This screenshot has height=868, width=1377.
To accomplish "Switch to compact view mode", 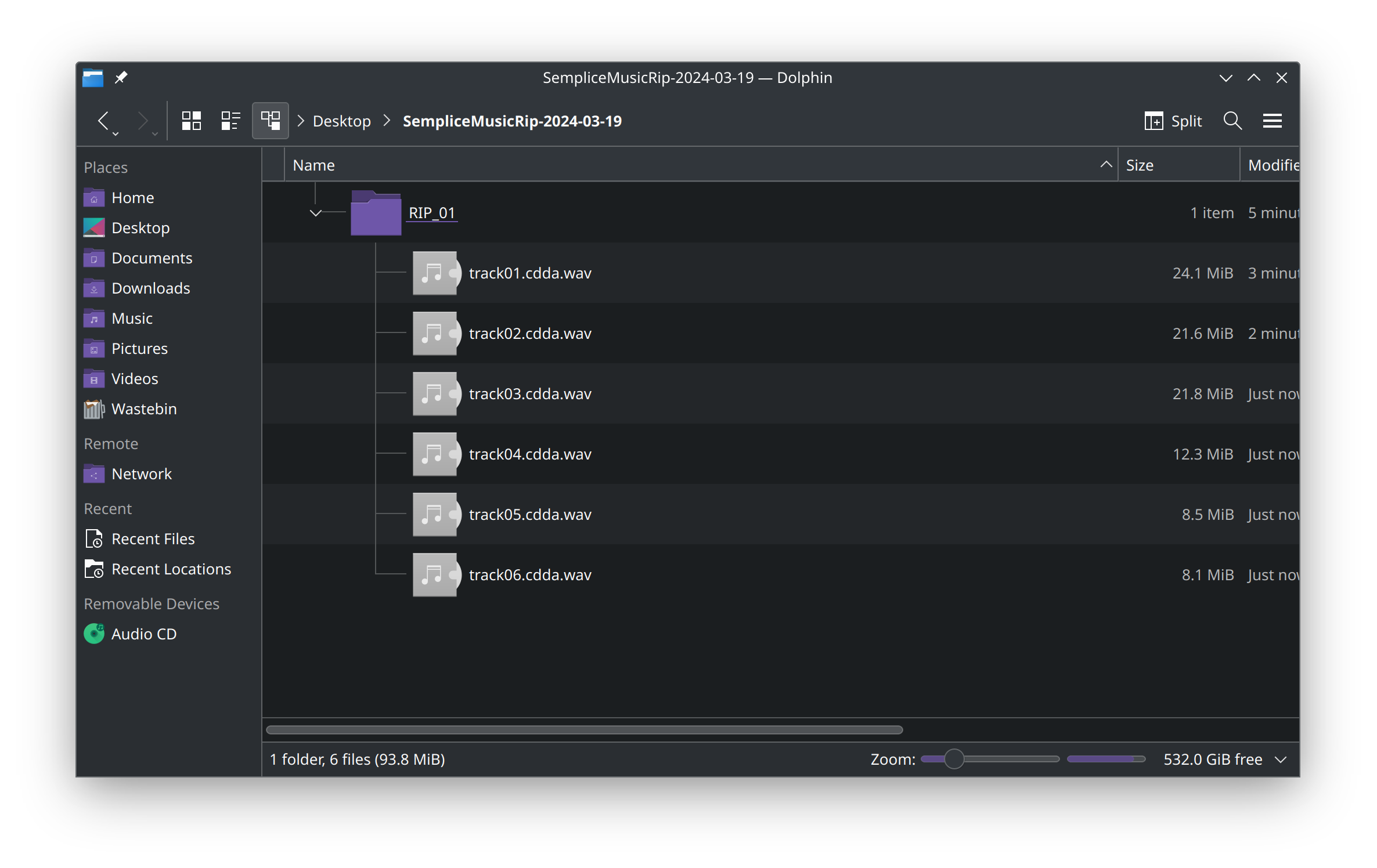I will click(x=230, y=121).
